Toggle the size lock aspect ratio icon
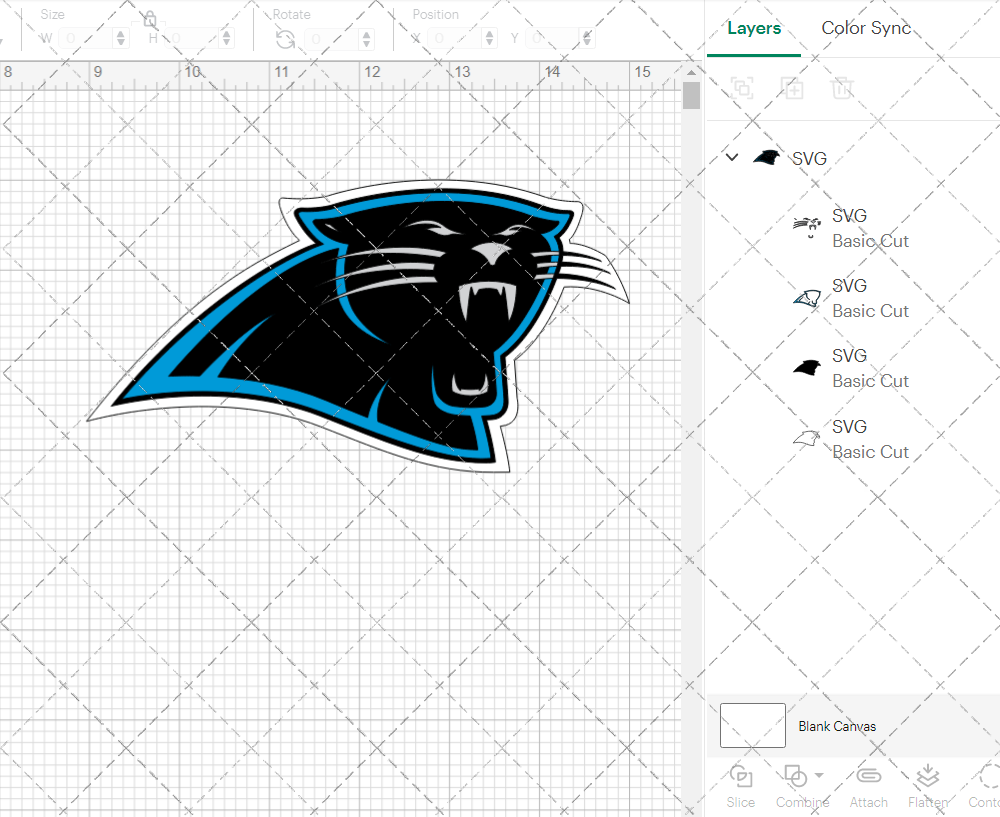The height and width of the screenshot is (817, 1000). pos(150,19)
